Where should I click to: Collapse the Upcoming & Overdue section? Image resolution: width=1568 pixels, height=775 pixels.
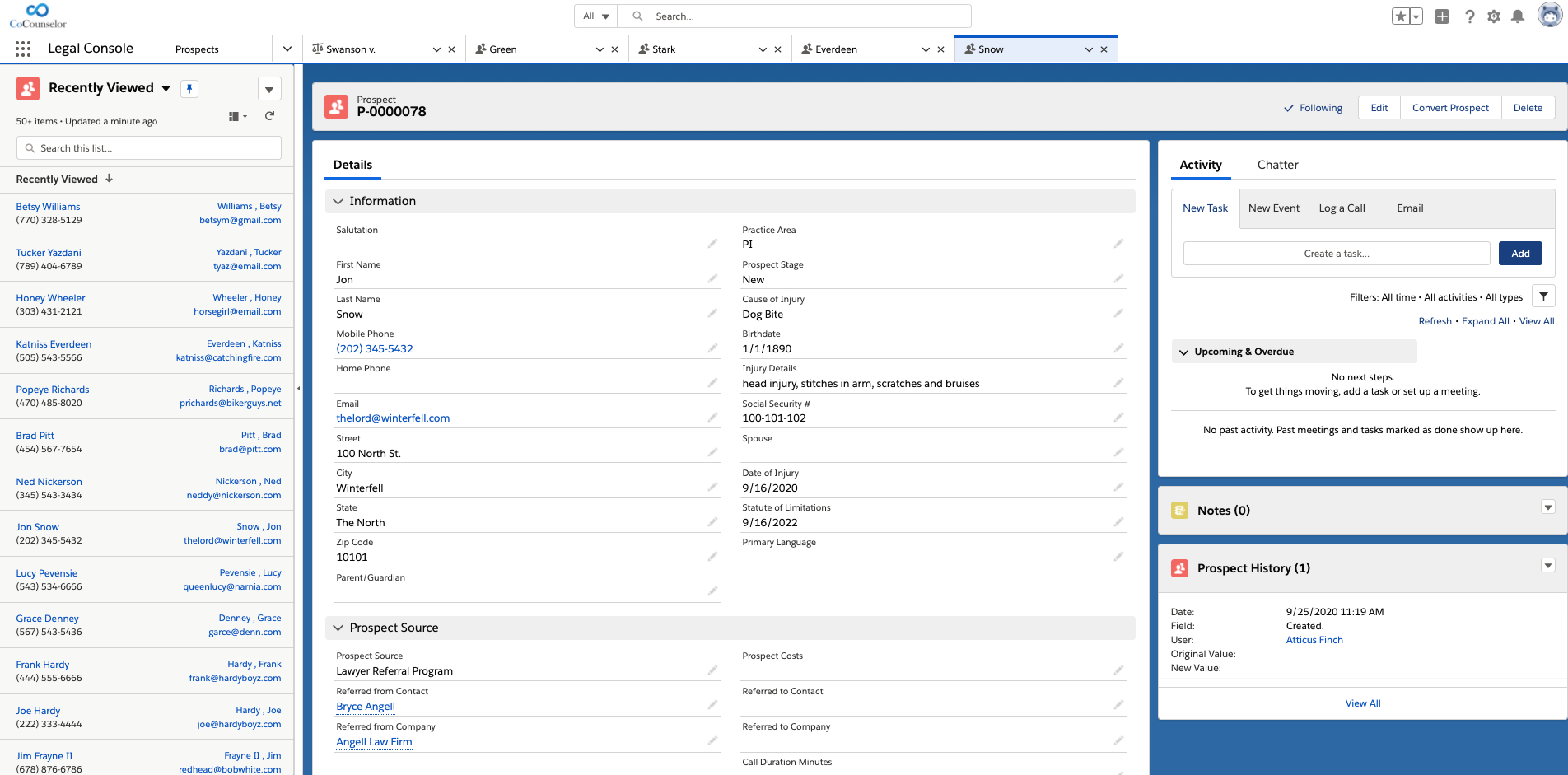click(1184, 352)
